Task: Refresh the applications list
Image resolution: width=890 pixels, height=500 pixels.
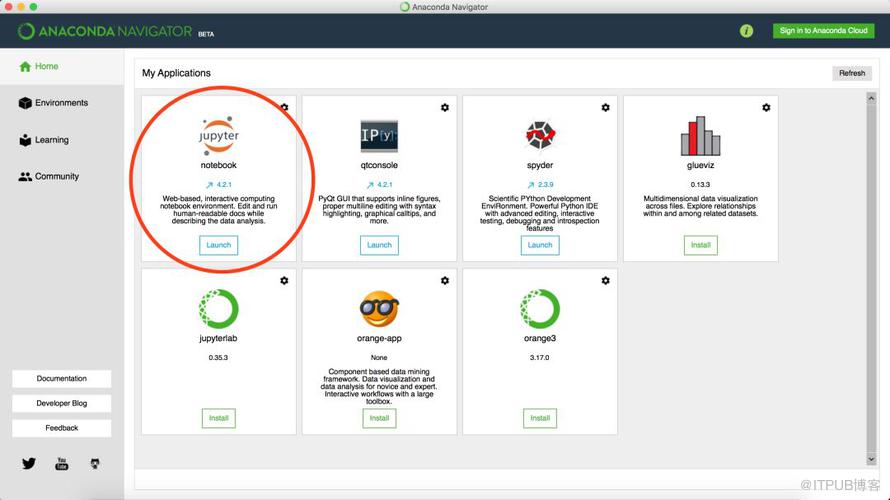Action: pos(852,73)
